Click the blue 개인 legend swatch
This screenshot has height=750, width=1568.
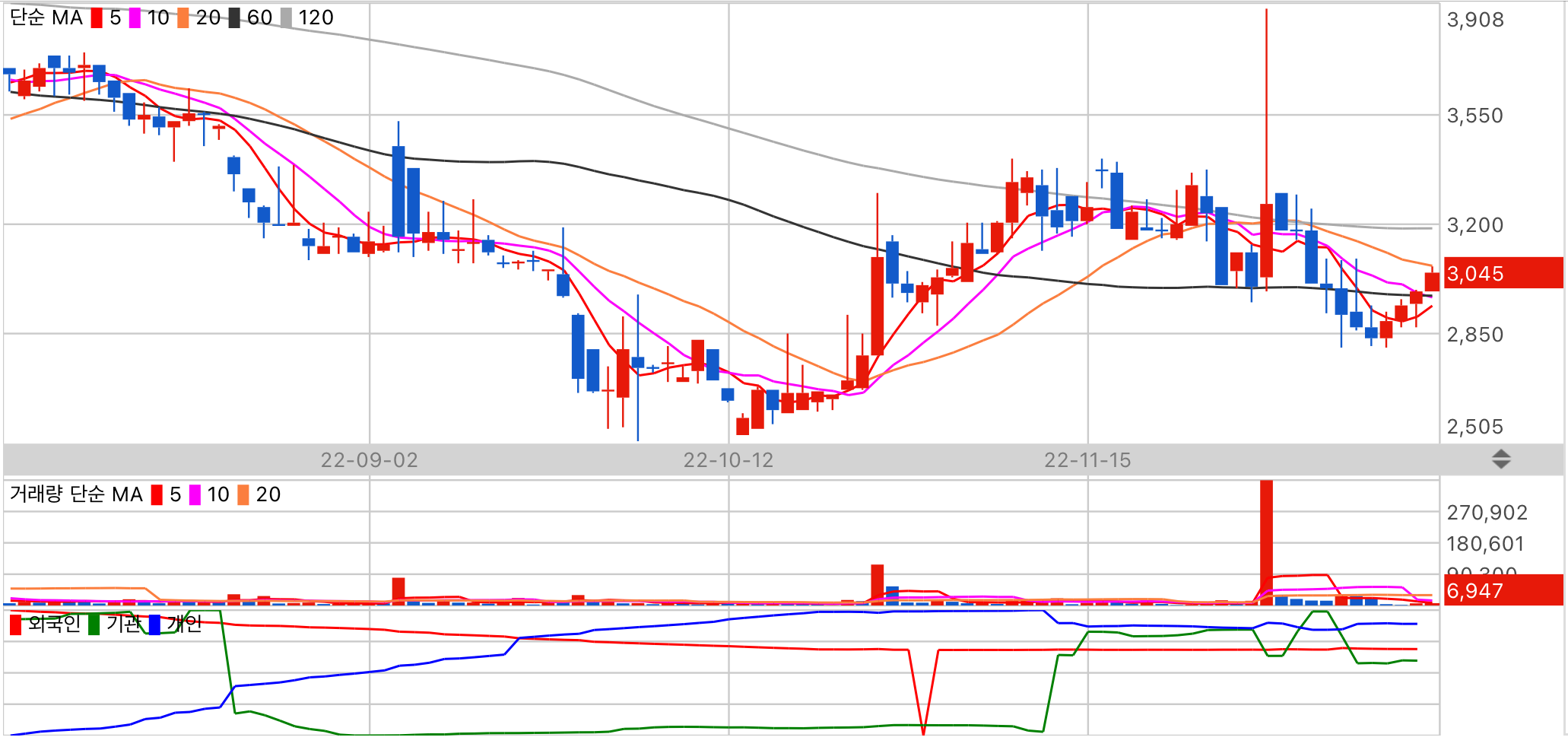tap(155, 624)
